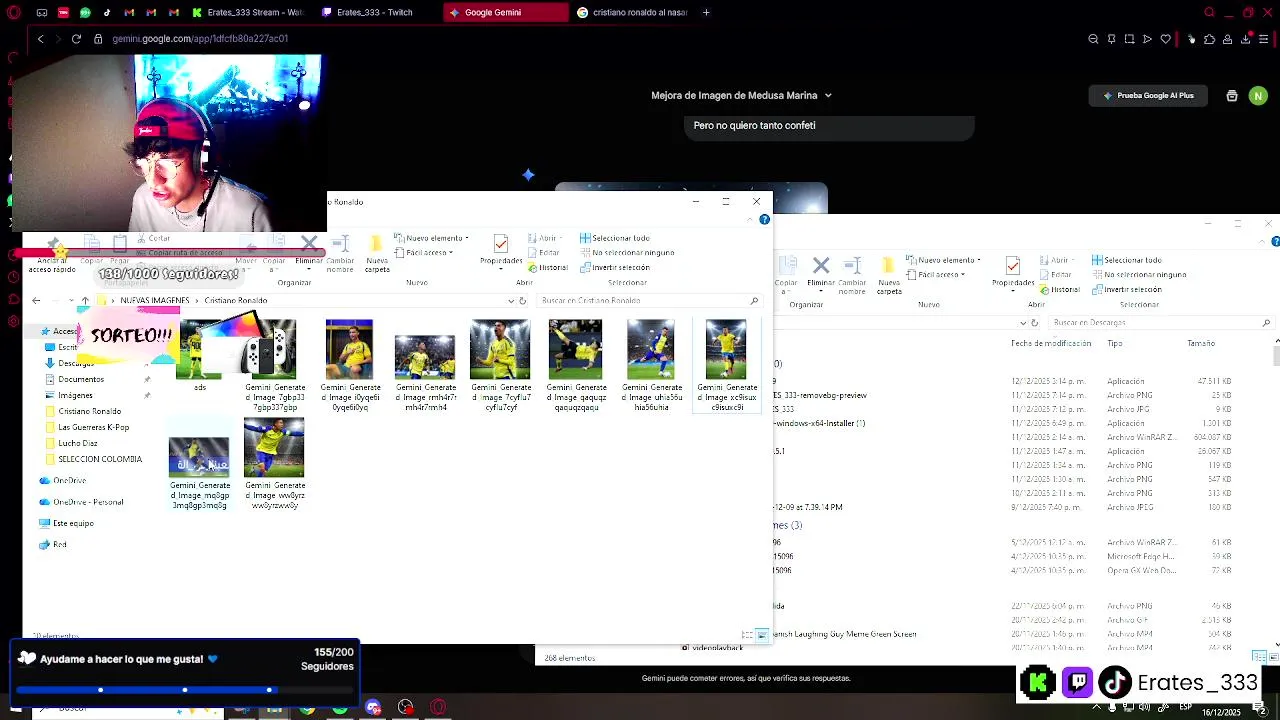Select OneDrive - Personal in sidebar
Viewport: 1280px width, 720px height.
point(88,502)
